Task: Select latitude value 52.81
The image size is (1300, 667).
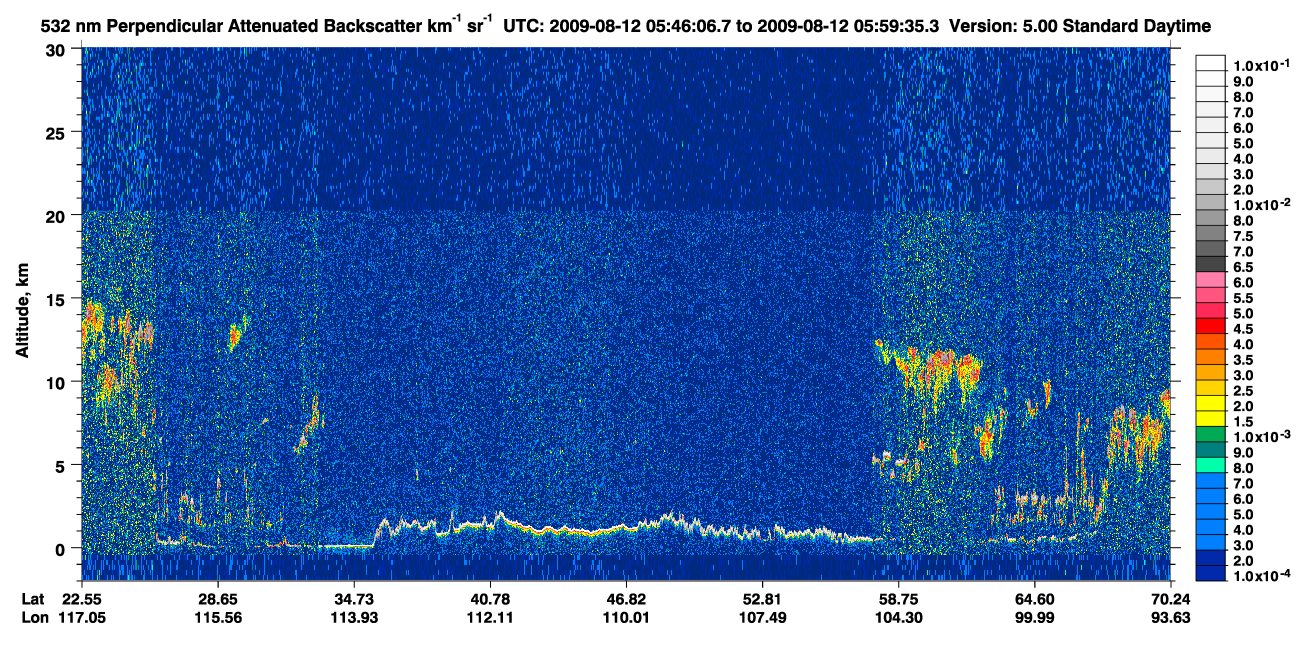Action: 762,599
